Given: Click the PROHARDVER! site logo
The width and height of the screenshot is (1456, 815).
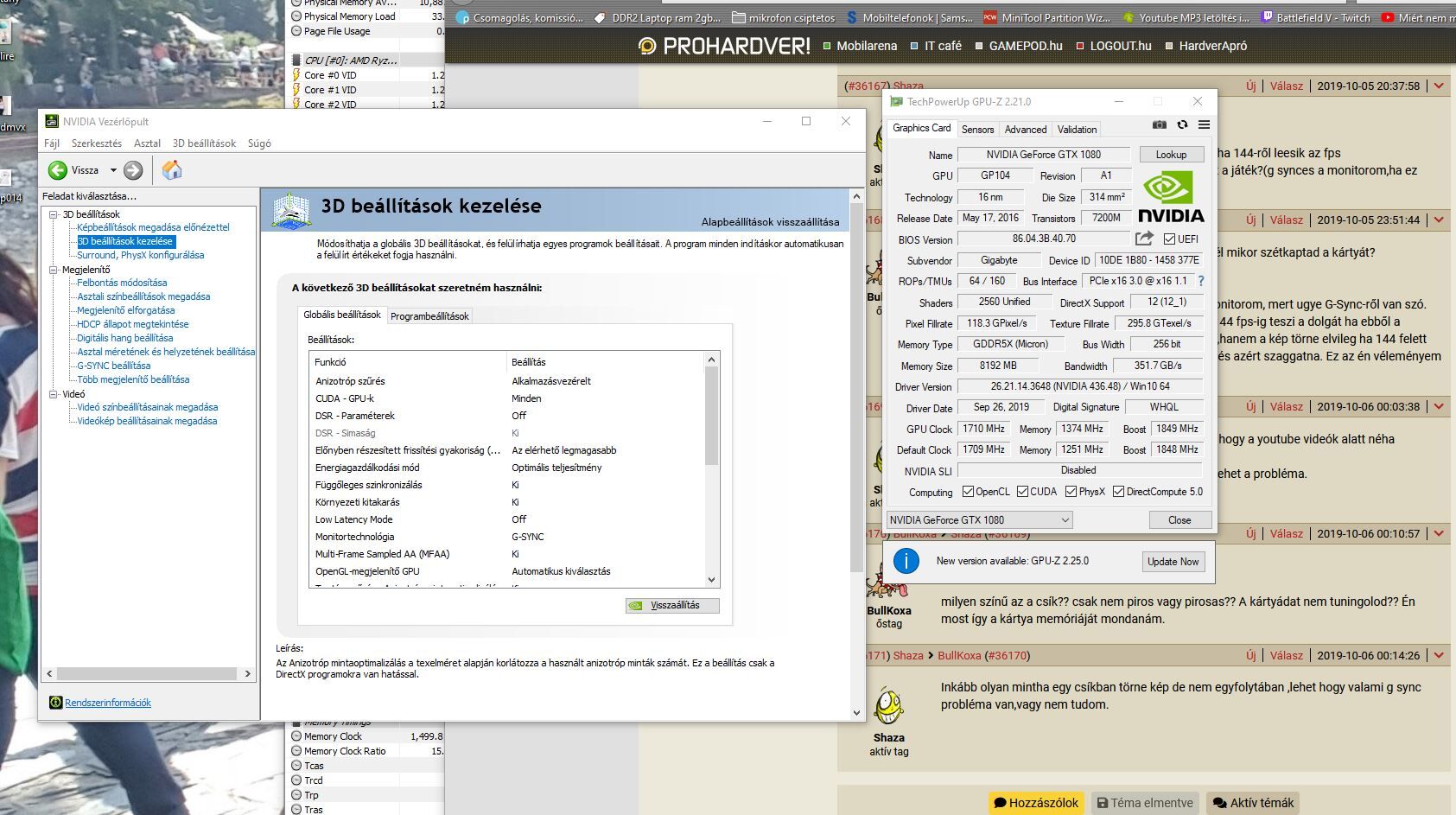Looking at the screenshot, I should [x=724, y=46].
